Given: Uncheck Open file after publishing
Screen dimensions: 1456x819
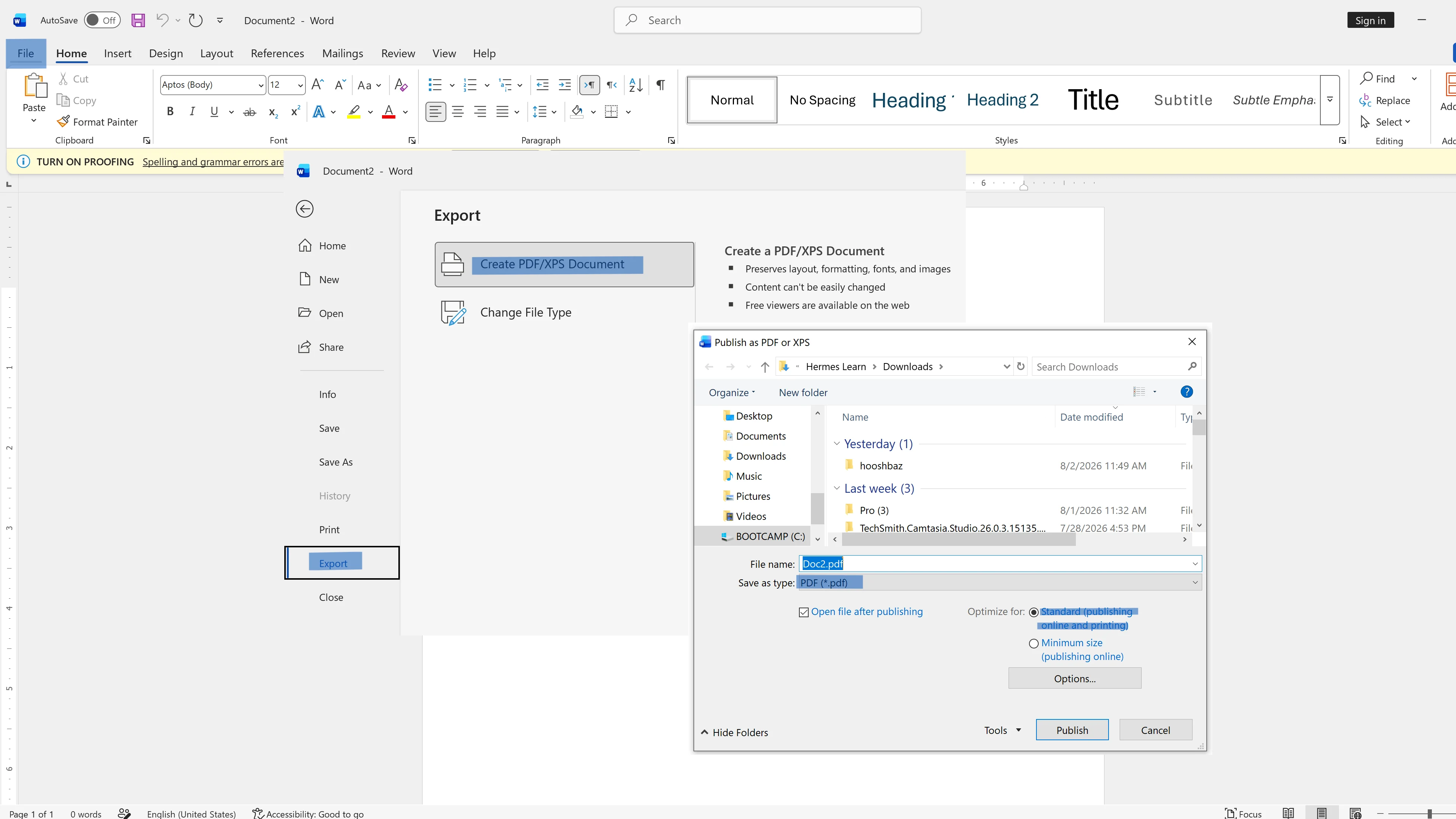Looking at the screenshot, I should pos(804,612).
